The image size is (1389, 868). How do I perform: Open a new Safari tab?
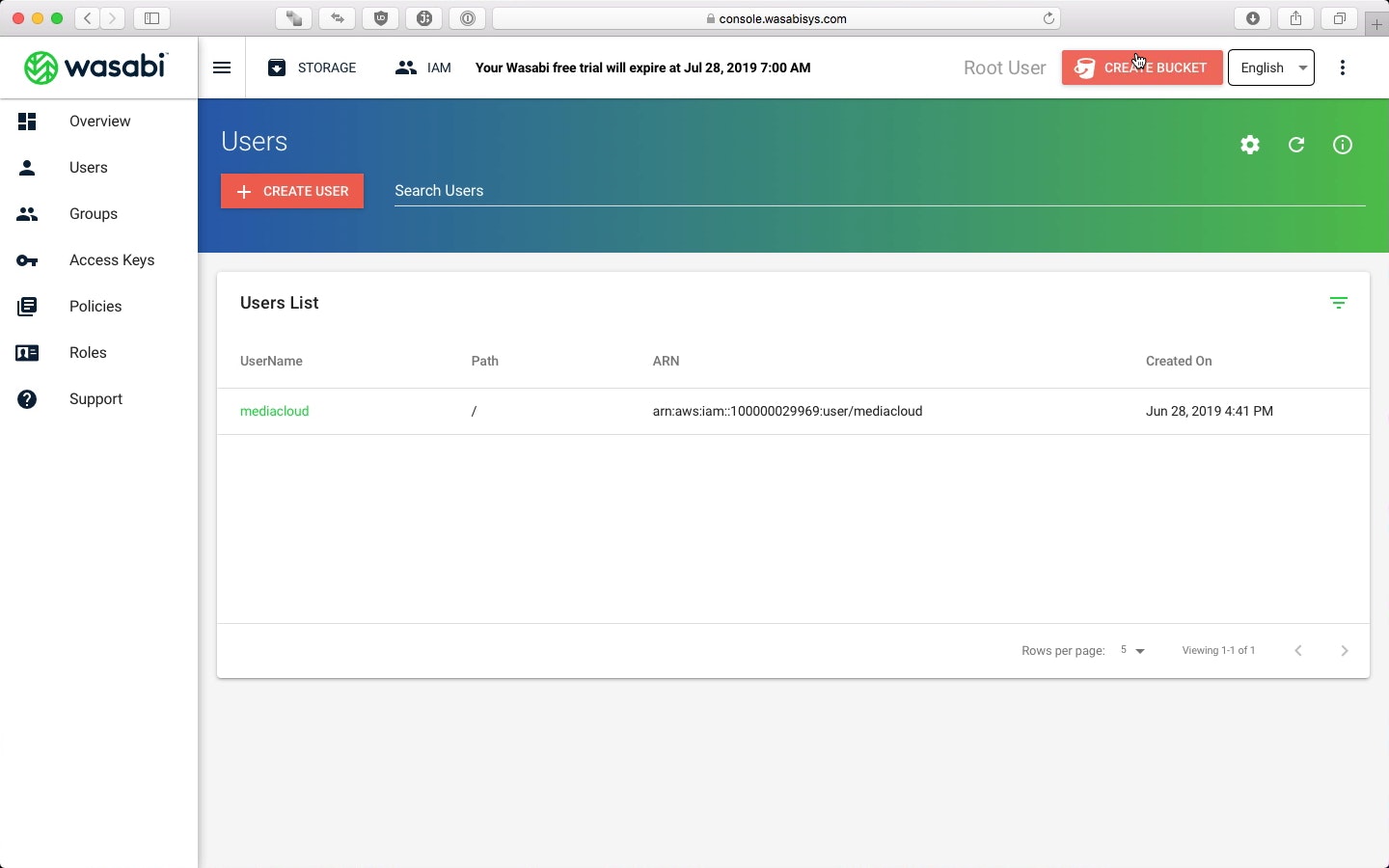(x=1377, y=25)
